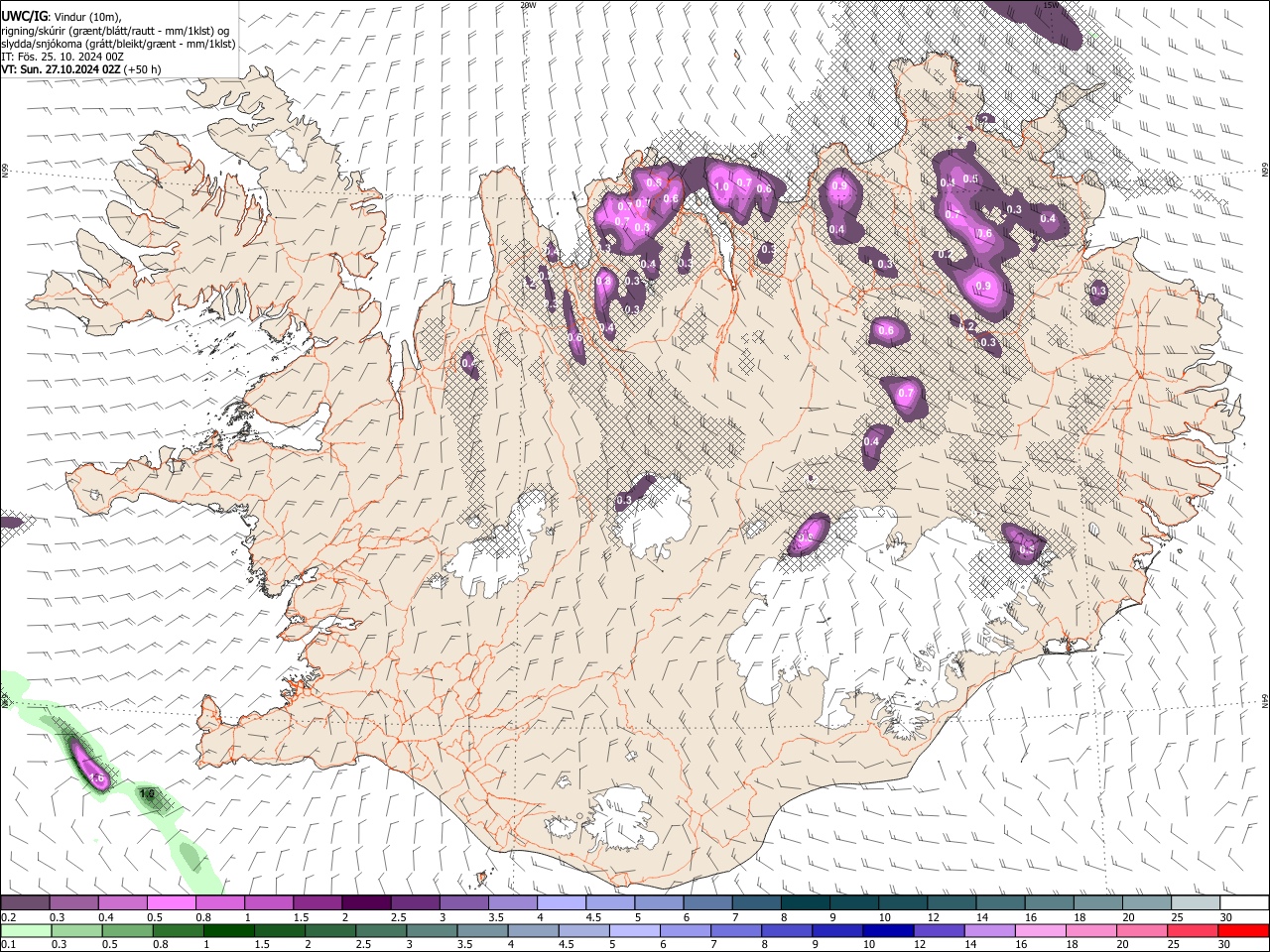Click the '20W' longitude label on the top edge
This screenshot has width=1270, height=952.
[528, 5]
